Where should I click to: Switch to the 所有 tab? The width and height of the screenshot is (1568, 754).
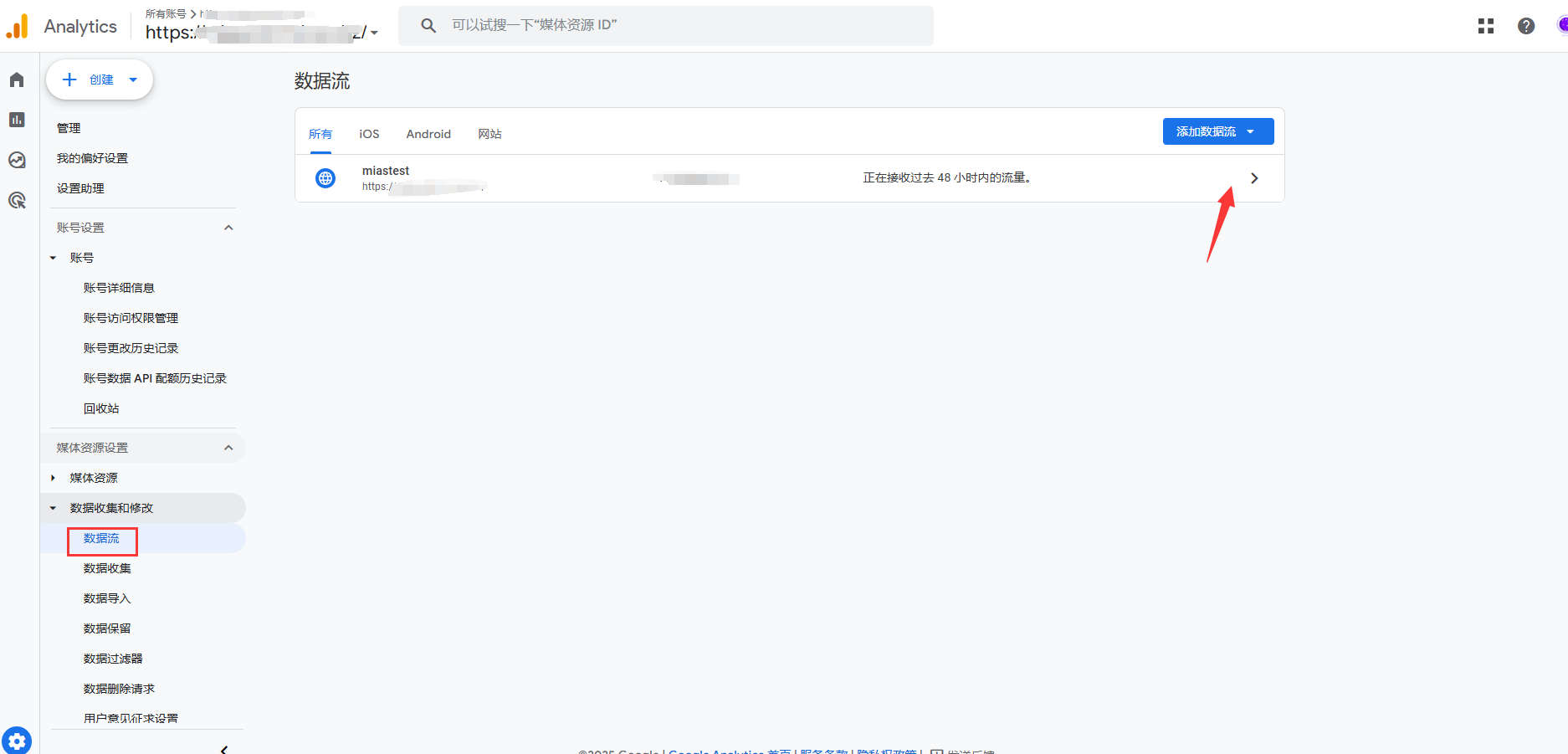(320, 134)
